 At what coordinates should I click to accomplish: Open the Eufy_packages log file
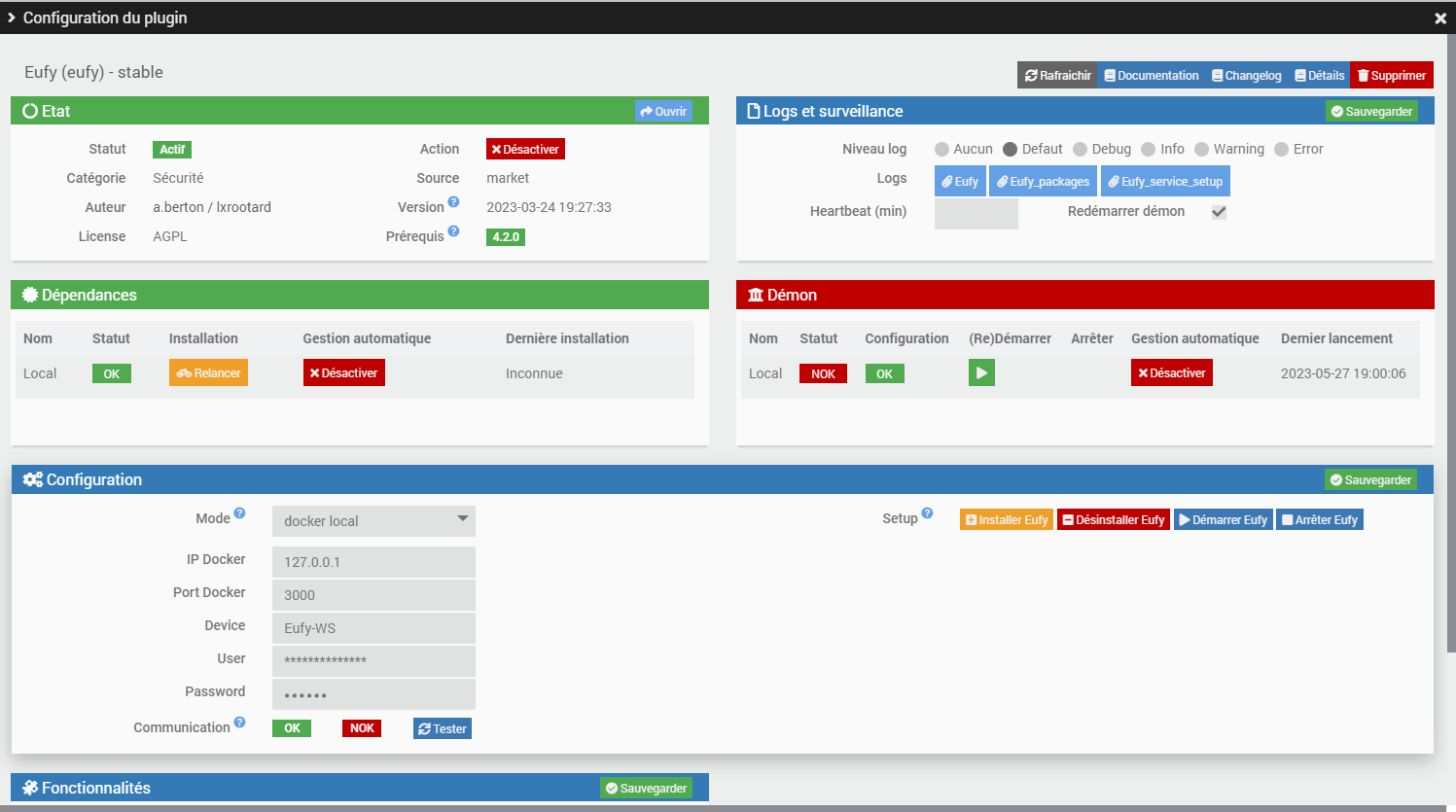[1043, 181]
